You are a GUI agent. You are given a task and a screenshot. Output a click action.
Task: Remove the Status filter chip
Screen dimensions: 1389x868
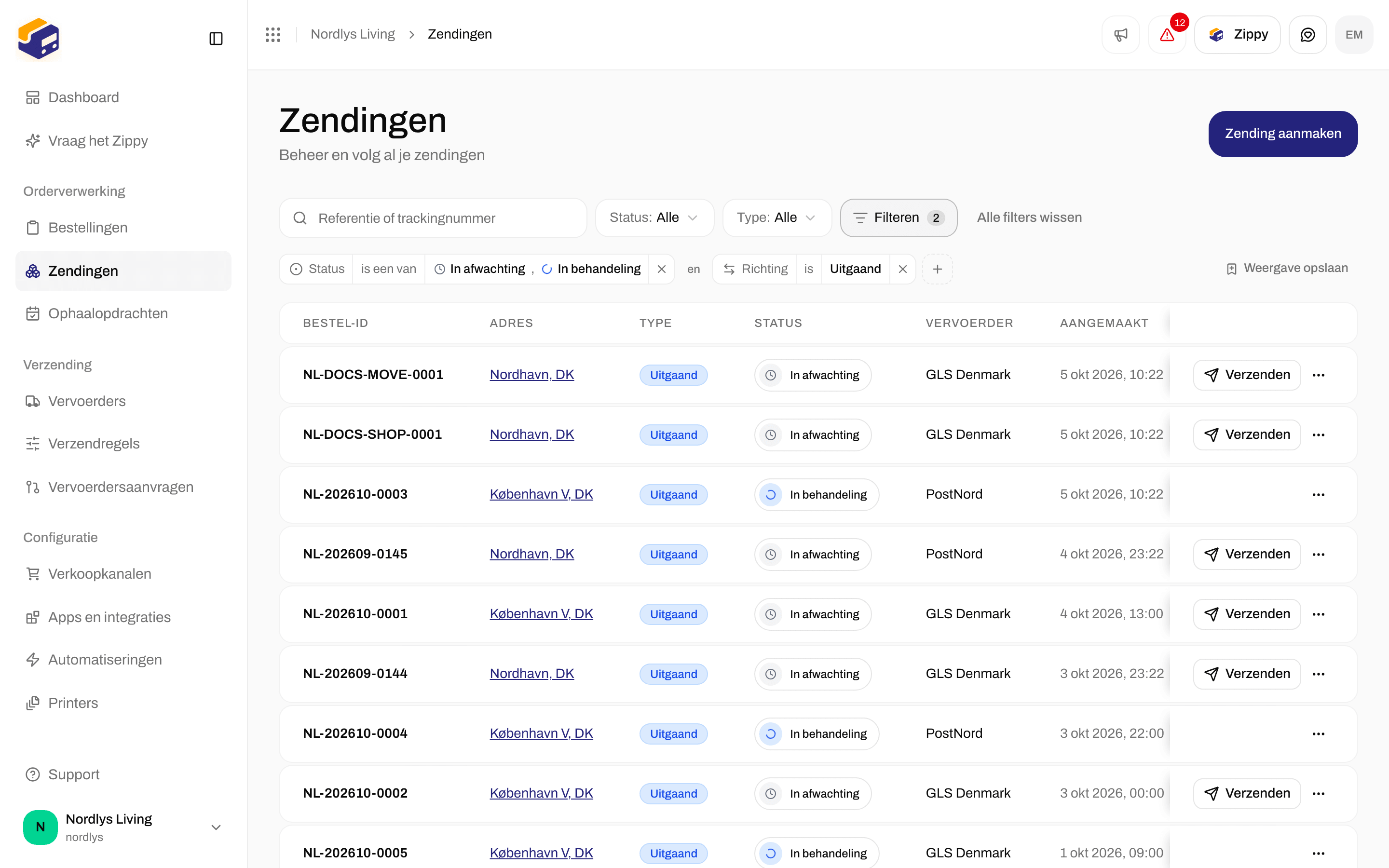coord(662,269)
